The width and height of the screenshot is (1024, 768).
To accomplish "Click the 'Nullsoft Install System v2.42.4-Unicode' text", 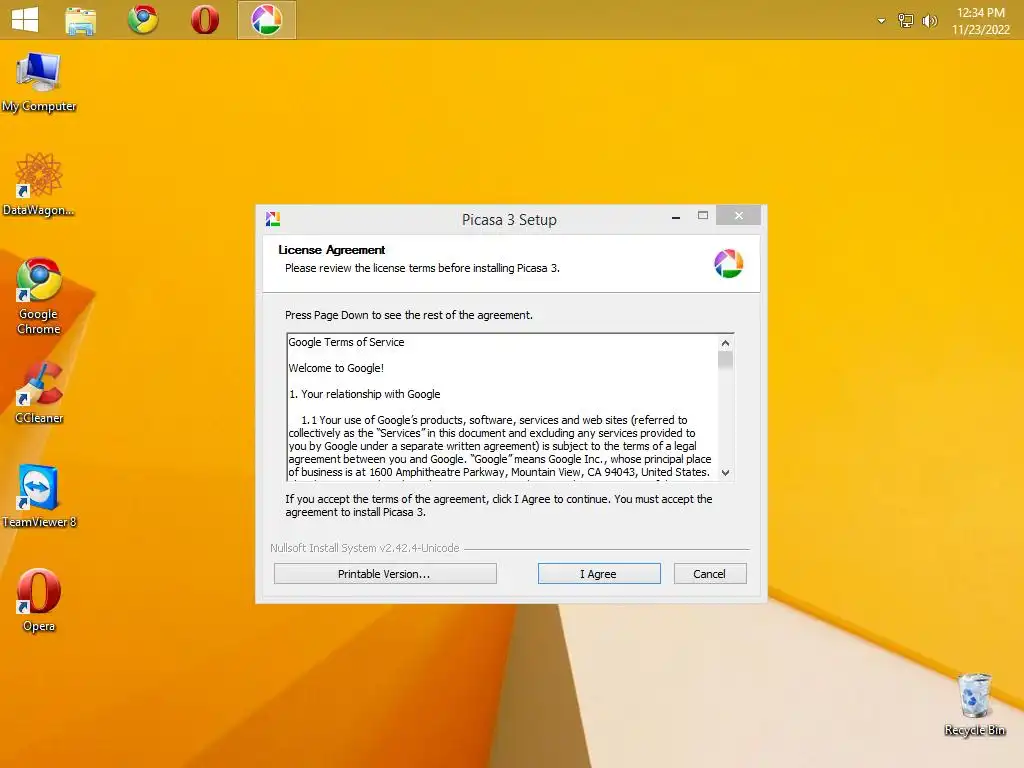I will tap(364, 548).
